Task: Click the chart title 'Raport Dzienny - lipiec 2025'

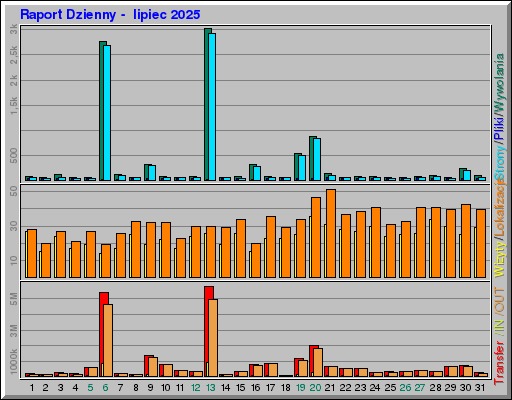Action: 110,15
